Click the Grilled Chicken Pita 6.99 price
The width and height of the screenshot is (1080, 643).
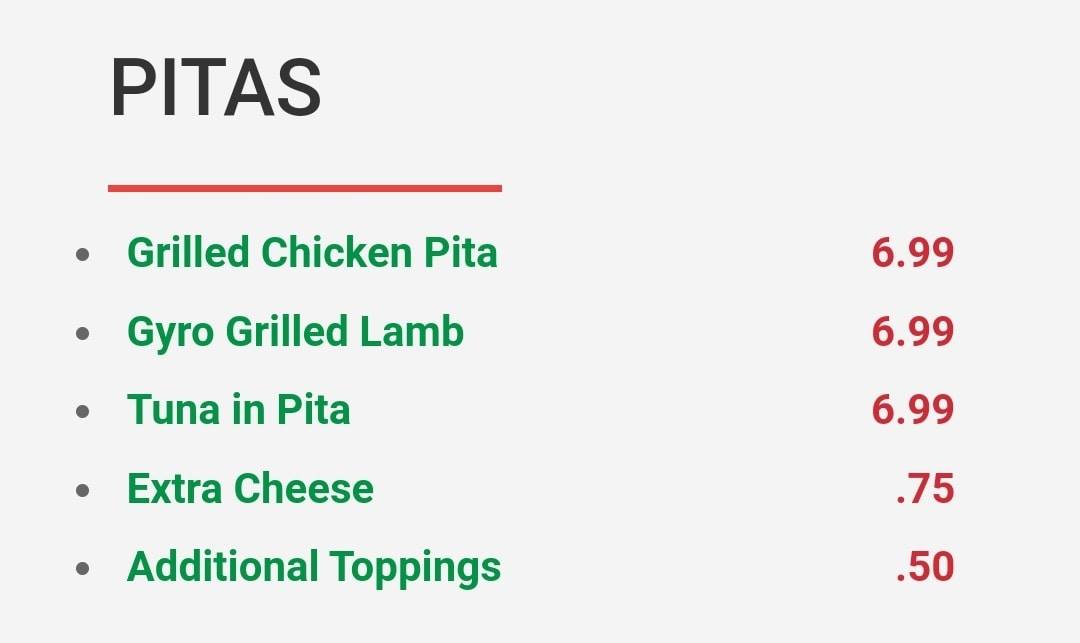(912, 253)
